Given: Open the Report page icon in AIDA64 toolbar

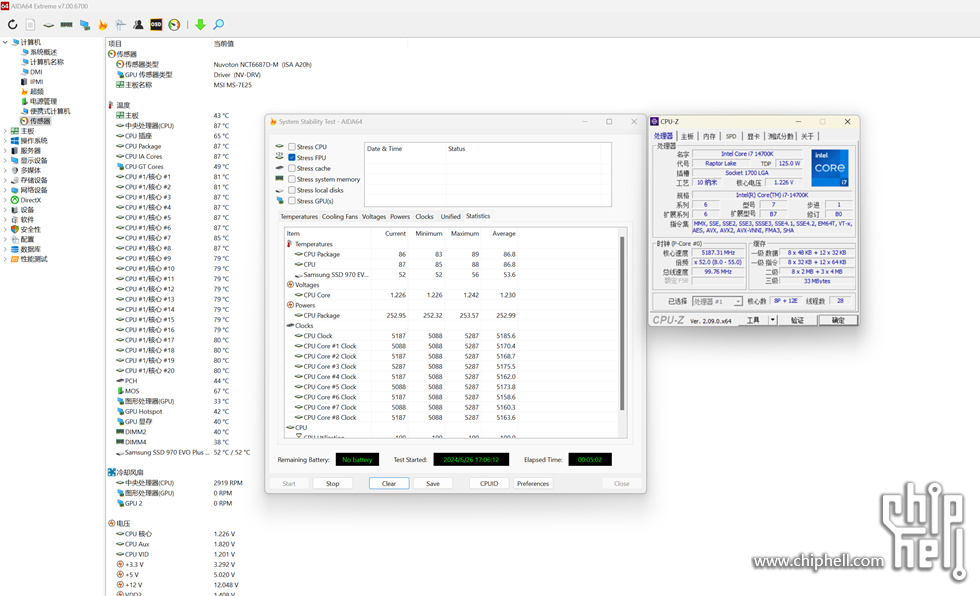Looking at the screenshot, I should pos(30,24).
